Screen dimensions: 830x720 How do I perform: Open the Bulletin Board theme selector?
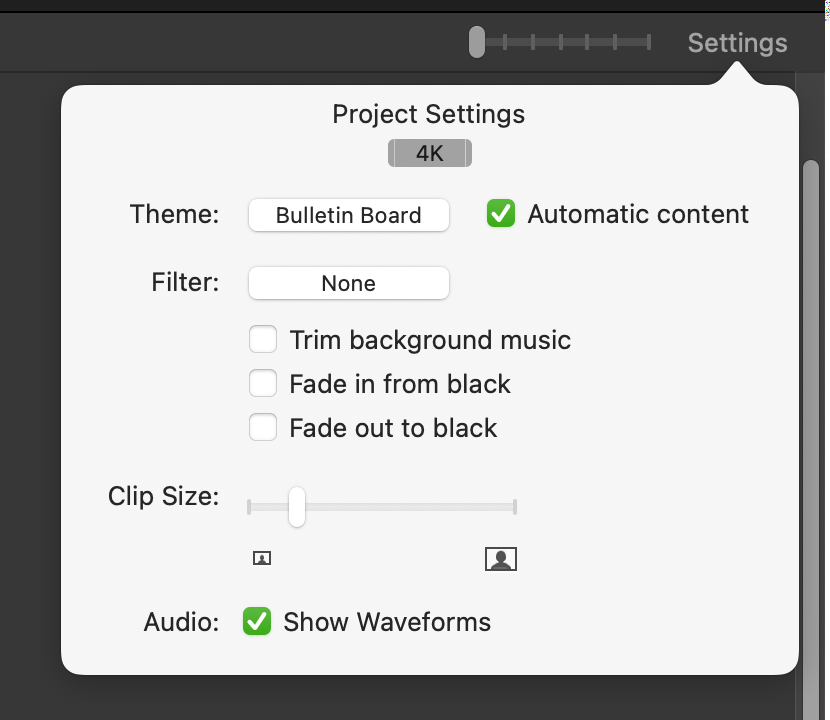point(349,215)
